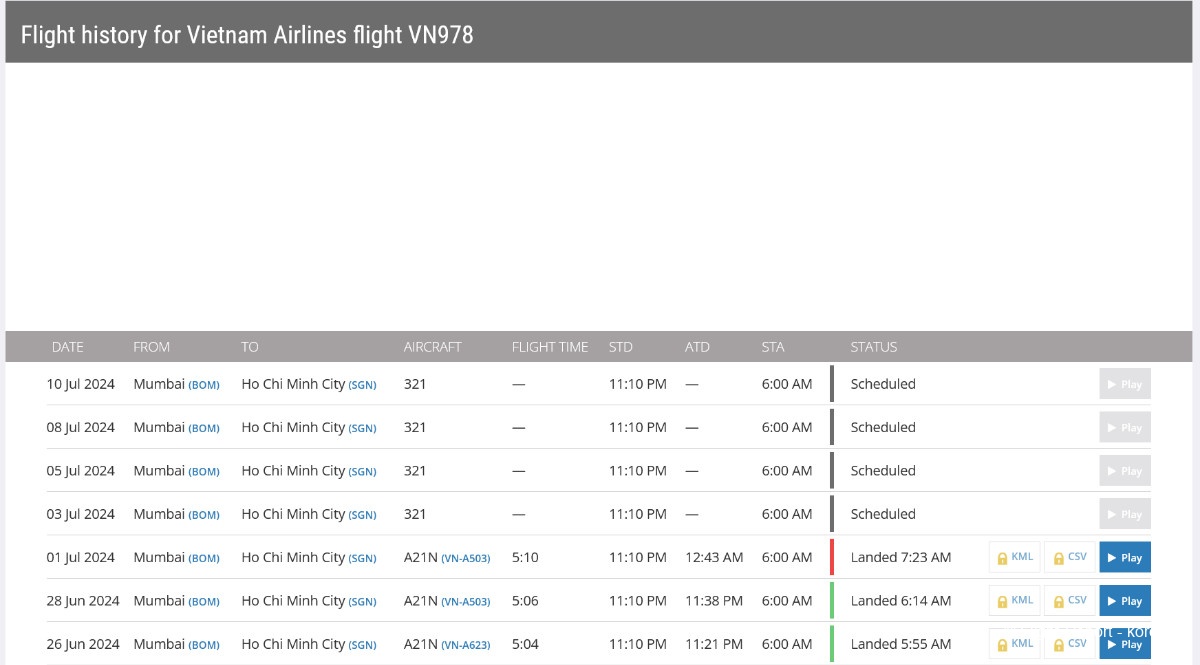
Task: Open BOM airport link in 05 Jul row
Action: tap(204, 472)
